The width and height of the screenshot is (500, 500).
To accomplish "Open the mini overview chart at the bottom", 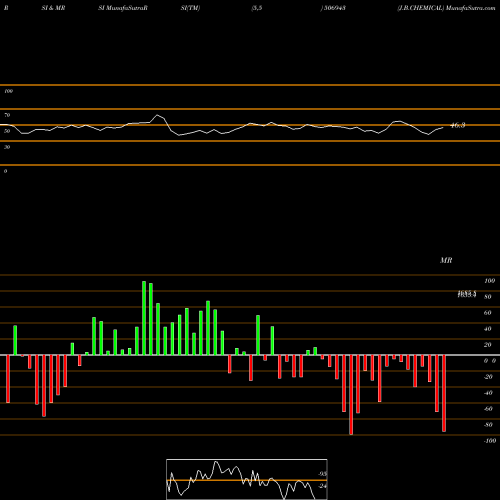I will (247, 479).
